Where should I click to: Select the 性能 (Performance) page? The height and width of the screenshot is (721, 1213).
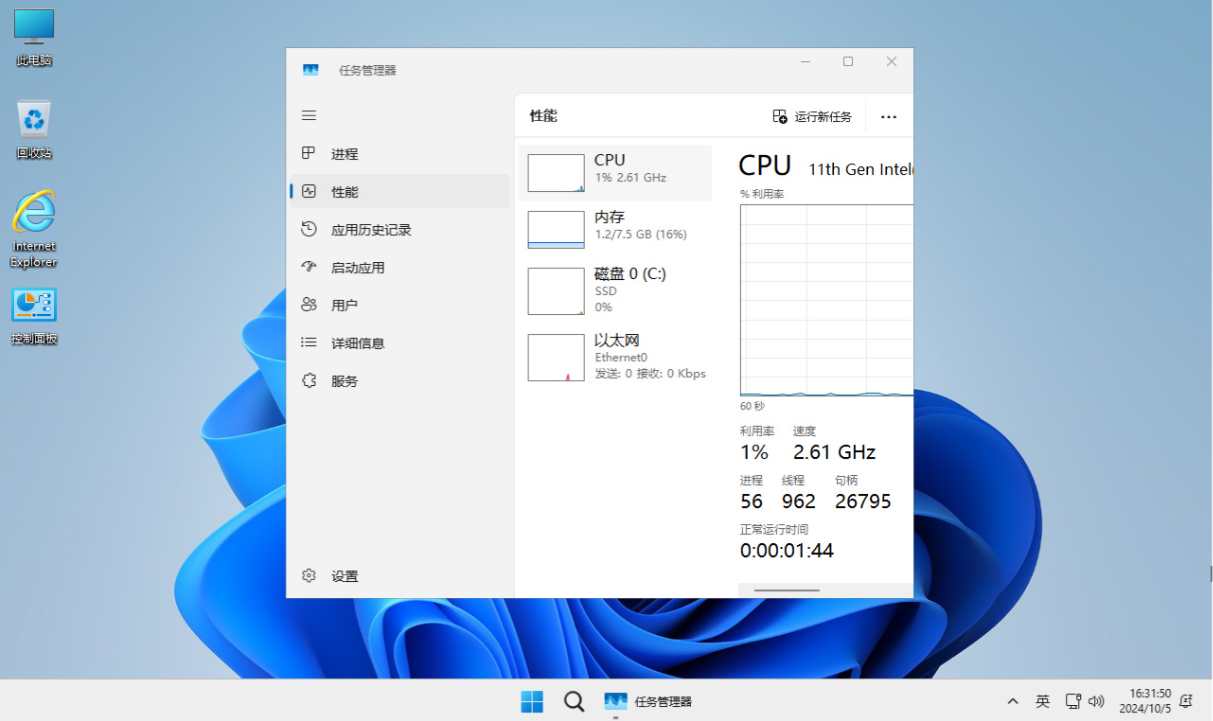click(400, 191)
